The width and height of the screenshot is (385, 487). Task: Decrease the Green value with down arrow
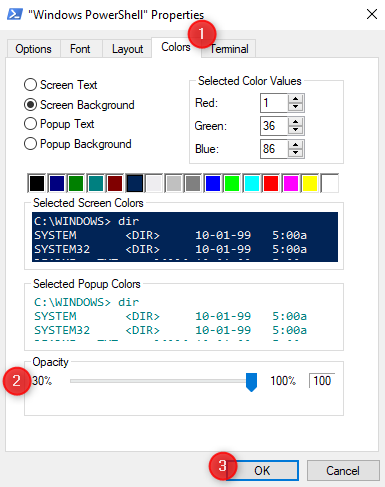pyautogui.click(x=295, y=130)
